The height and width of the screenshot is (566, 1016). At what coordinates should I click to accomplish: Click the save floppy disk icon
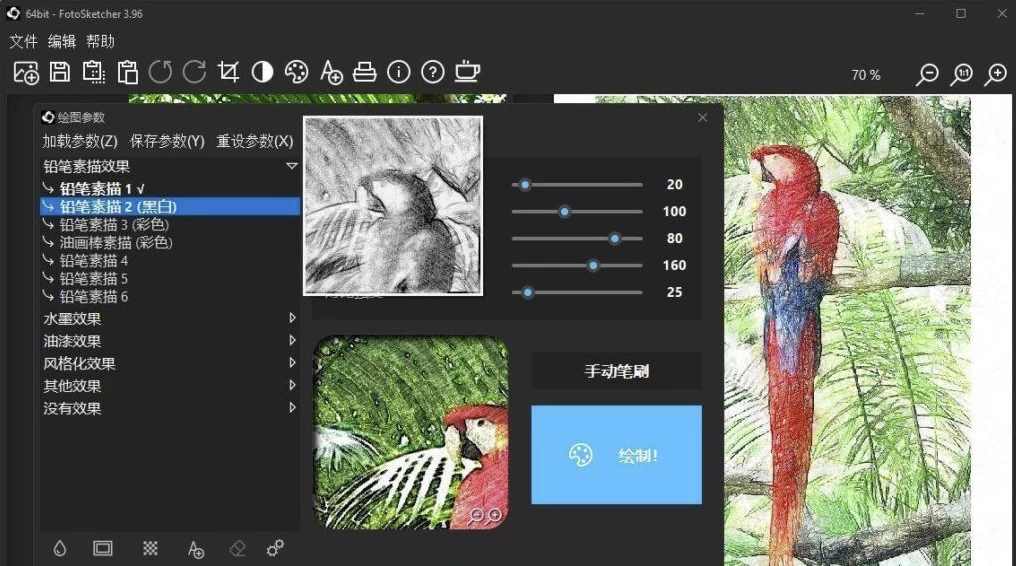click(x=60, y=72)
